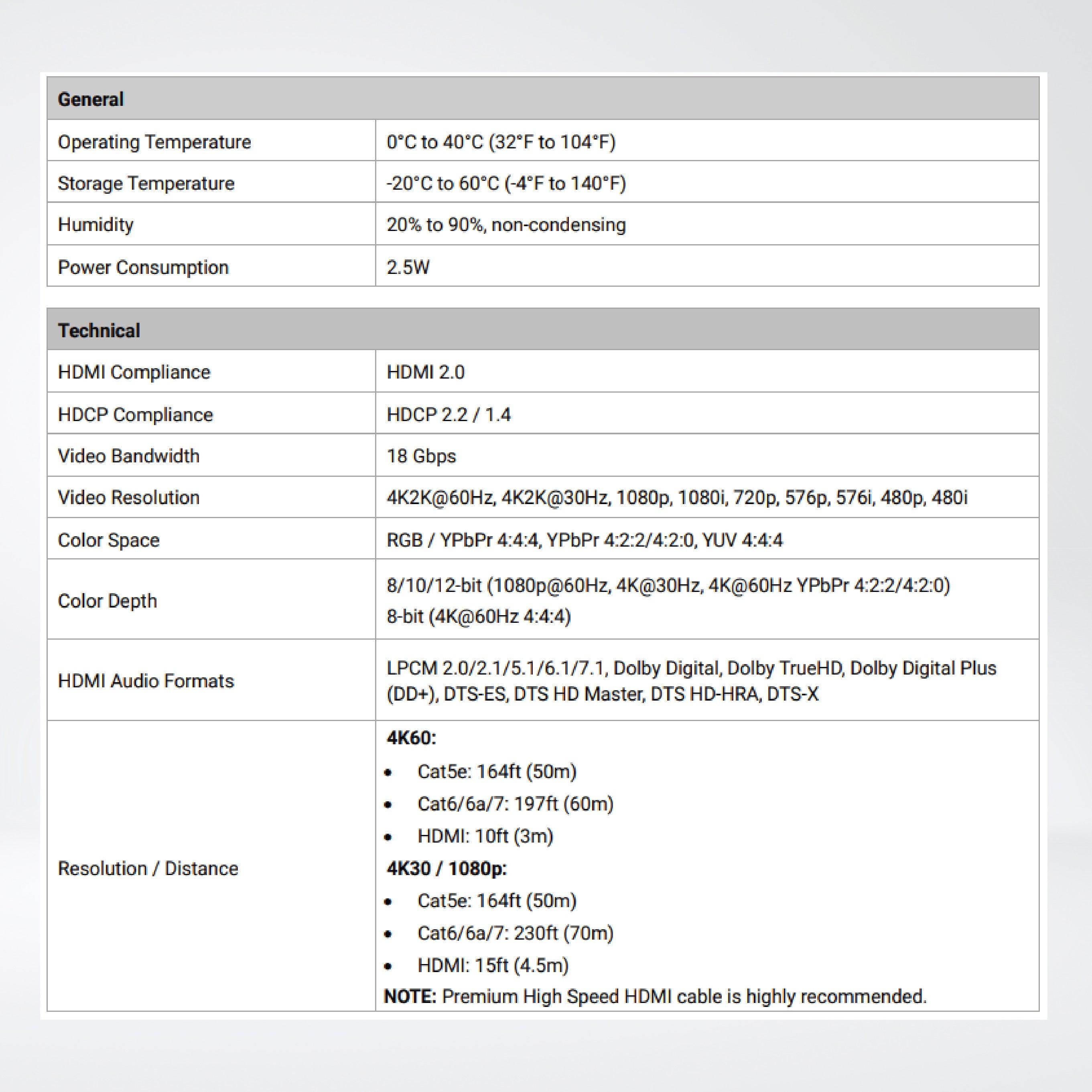Select the Color Space label
The height and width of the screenshot is (1092, 1092).
tap(109, 540)
